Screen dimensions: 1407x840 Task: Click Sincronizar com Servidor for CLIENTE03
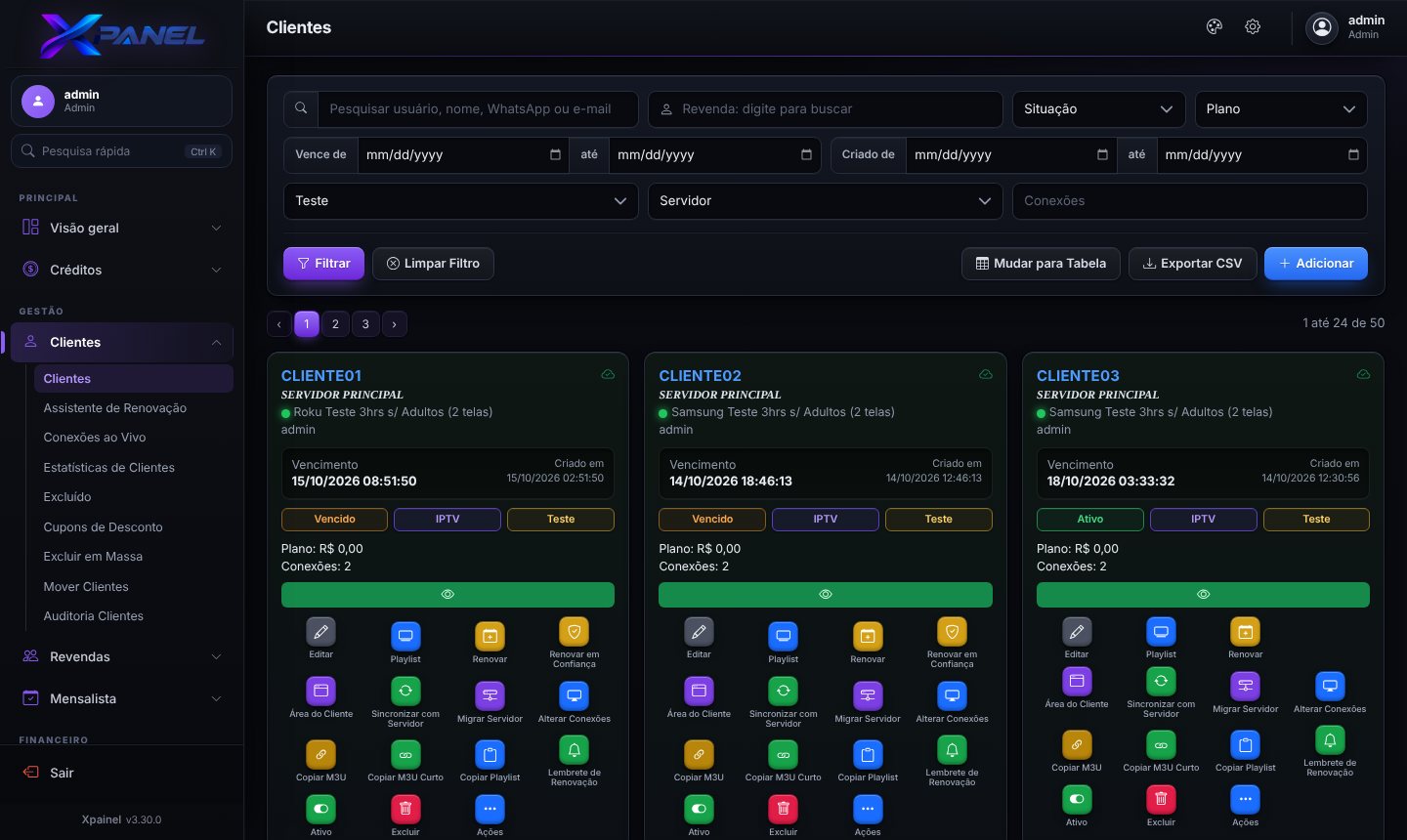pyautogui.click(x=1161, y=682)
